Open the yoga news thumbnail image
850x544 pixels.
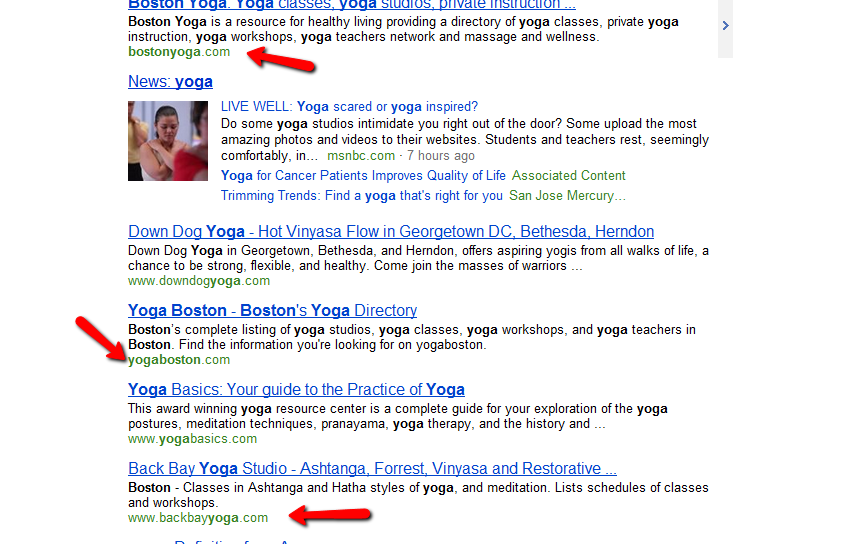pos(168,141)
